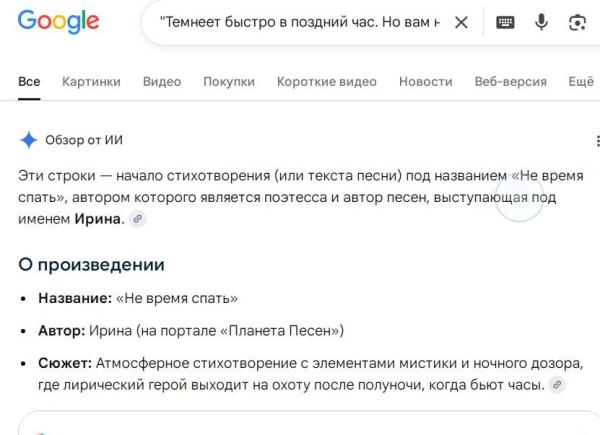Open the Покупки tab

pos(229,81)
